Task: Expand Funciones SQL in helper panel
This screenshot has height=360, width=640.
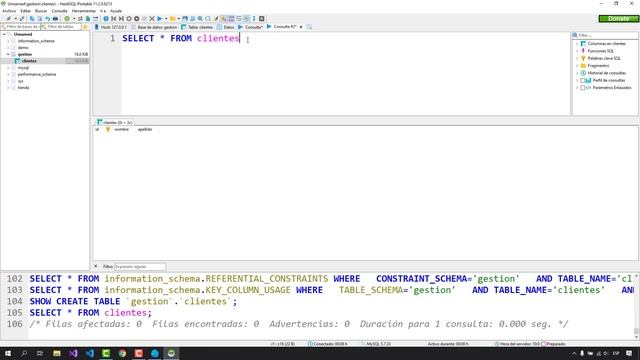Action: [x=577, y=51]
